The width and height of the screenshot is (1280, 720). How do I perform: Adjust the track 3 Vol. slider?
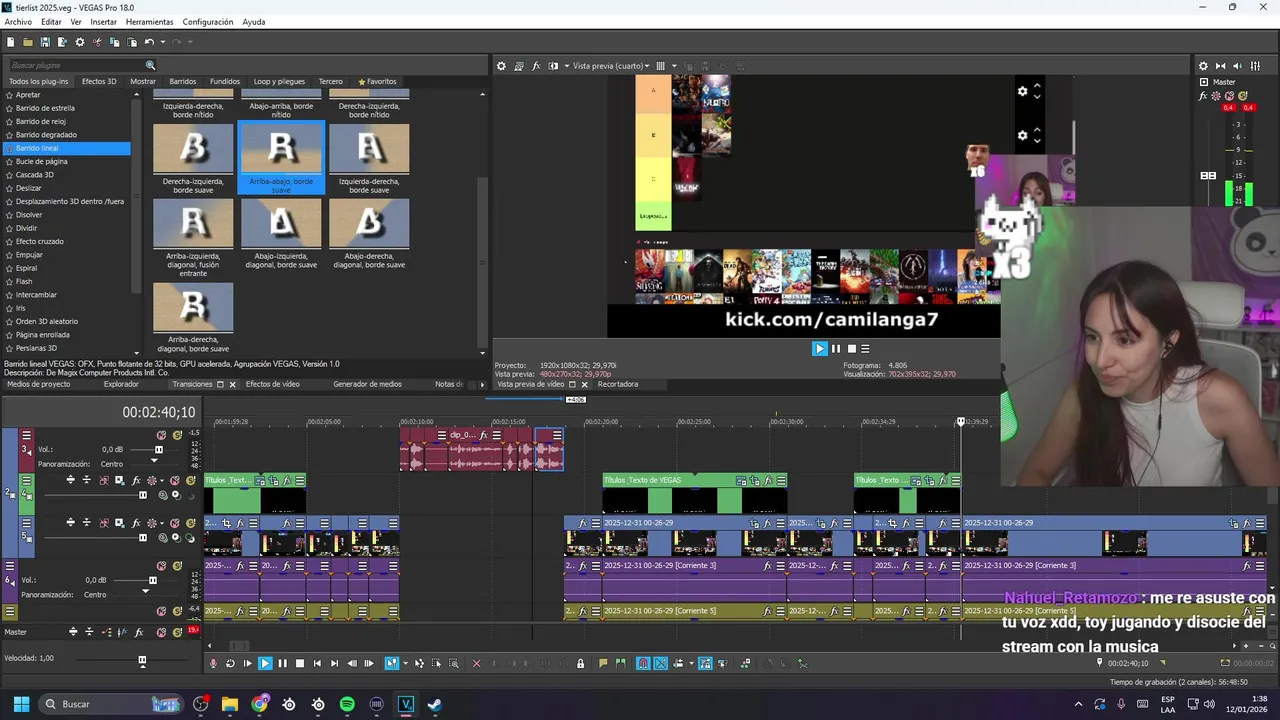157,450
